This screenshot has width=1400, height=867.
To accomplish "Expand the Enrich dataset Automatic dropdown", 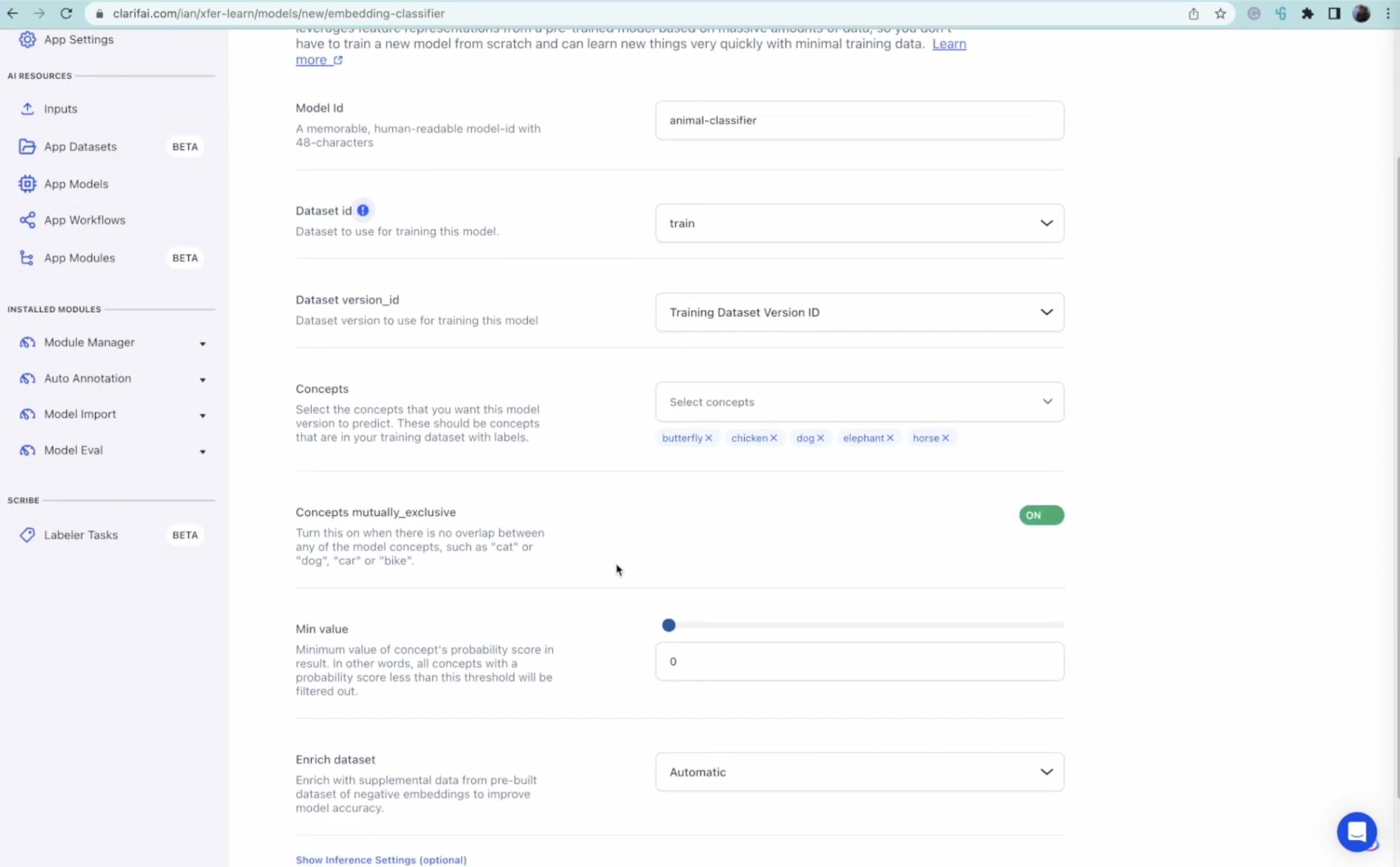I will click(x=859, y=772).
